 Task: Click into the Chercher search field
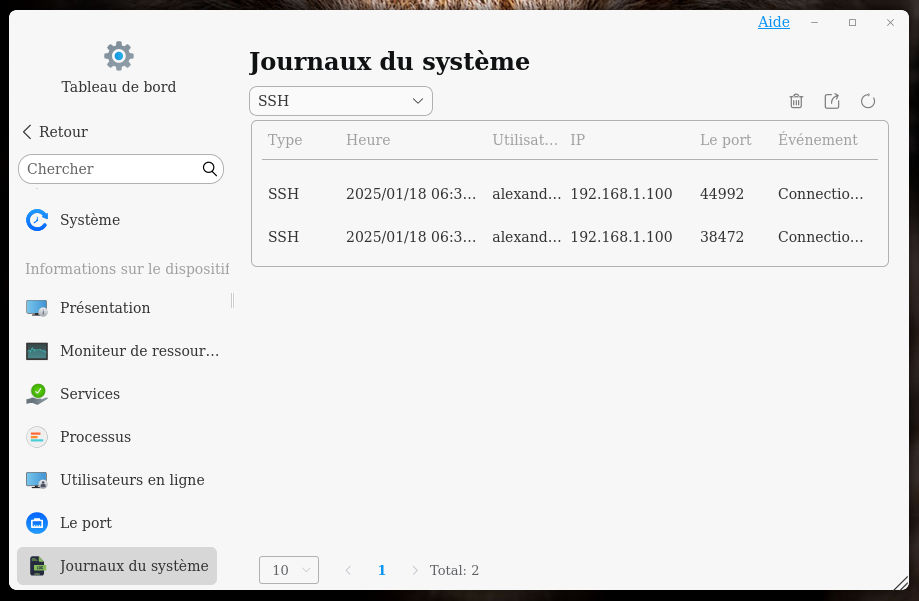point(110,169)
